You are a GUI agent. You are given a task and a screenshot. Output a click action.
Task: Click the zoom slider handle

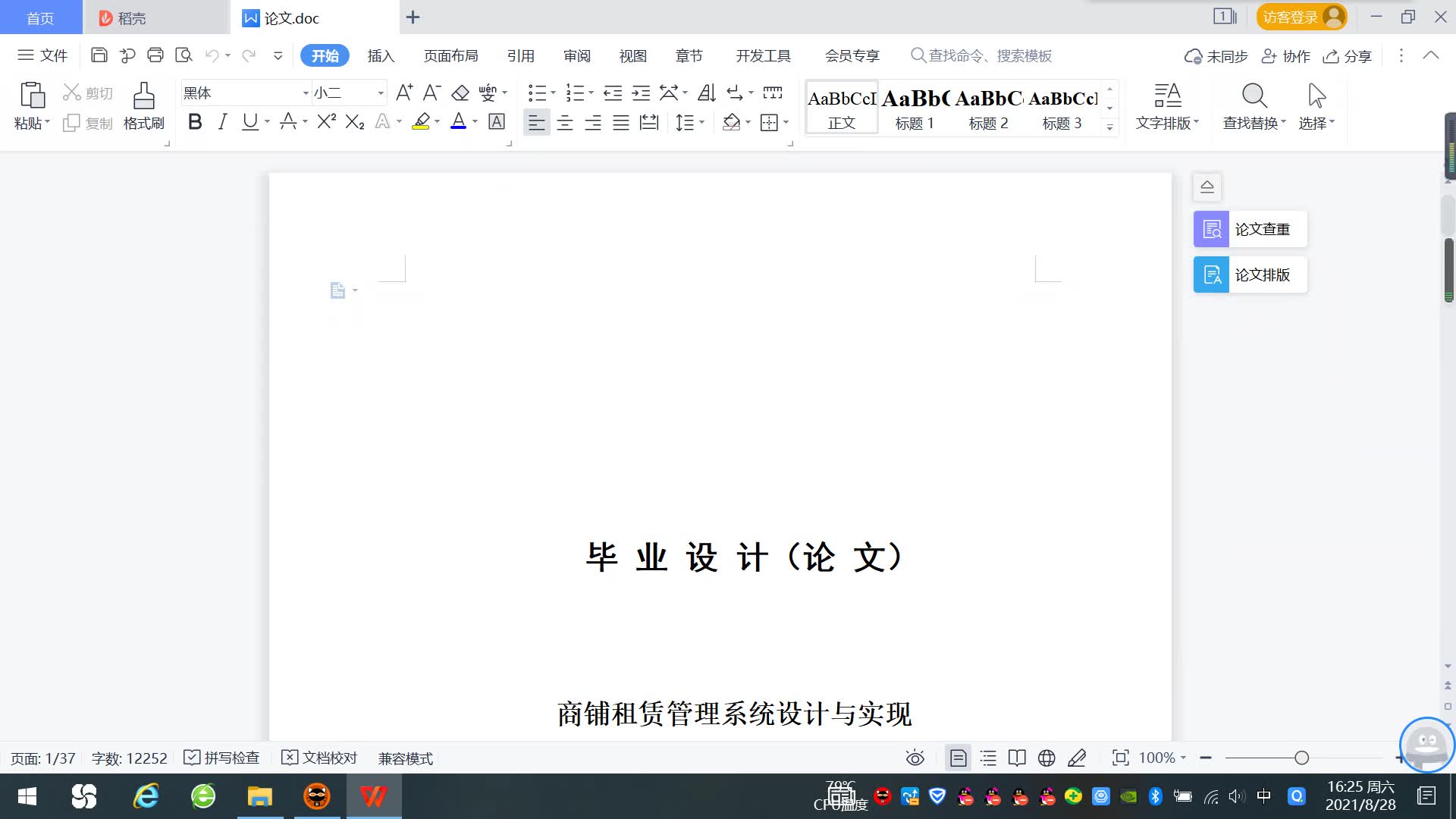tap(1301, 758)
